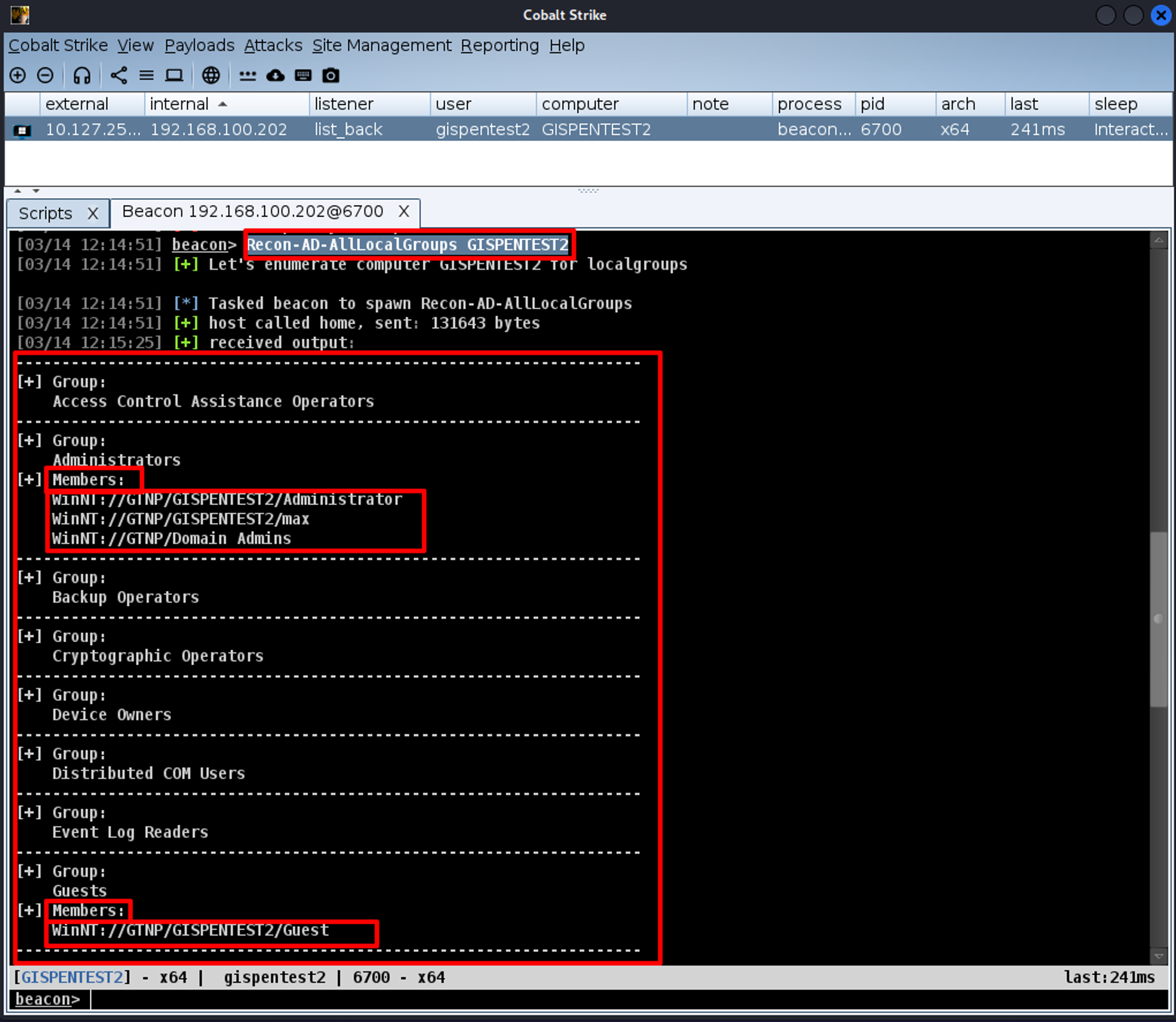
Task: Open credentials password icon
Action: (x=248, y=75)
